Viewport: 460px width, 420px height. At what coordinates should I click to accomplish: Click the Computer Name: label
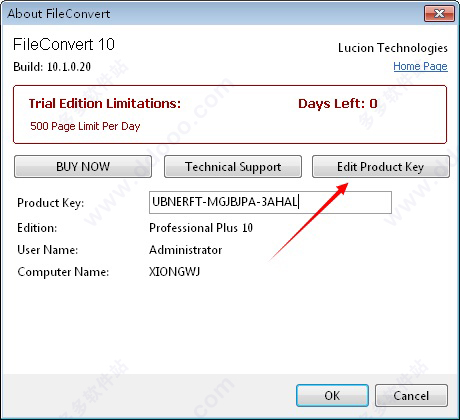[63, 272]
